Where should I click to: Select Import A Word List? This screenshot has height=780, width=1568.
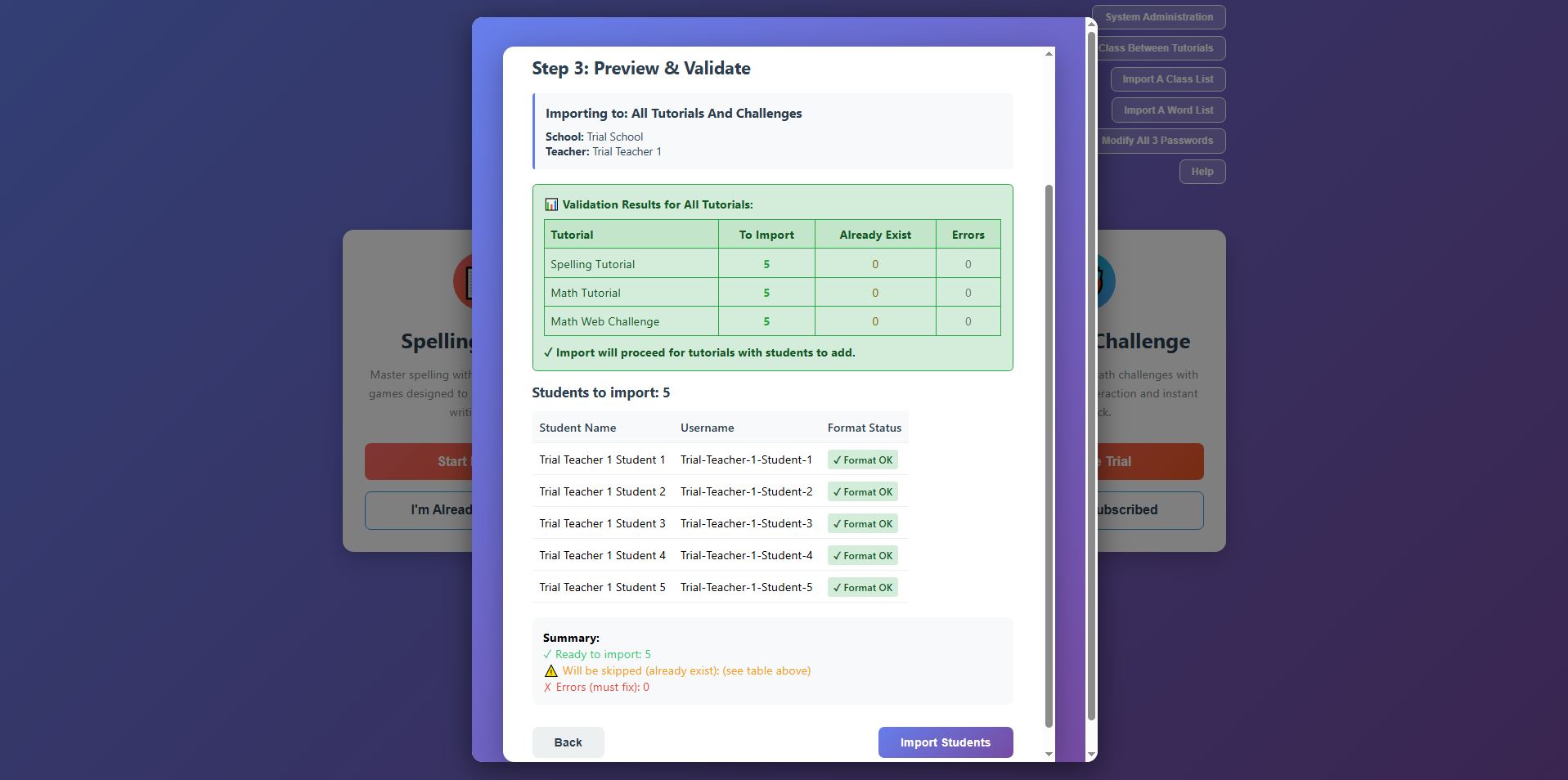1167,110
